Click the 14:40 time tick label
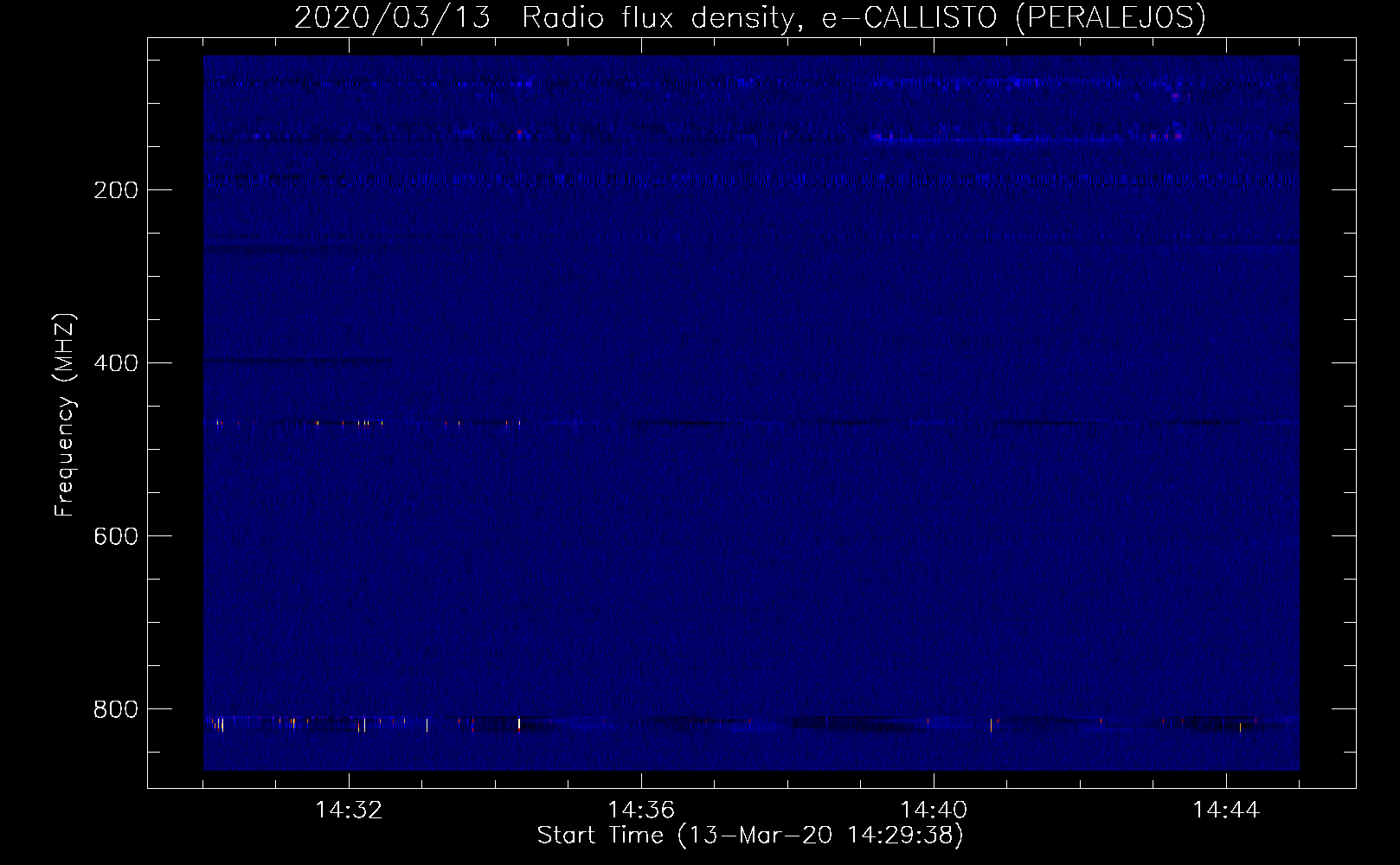 pos(934,811)
